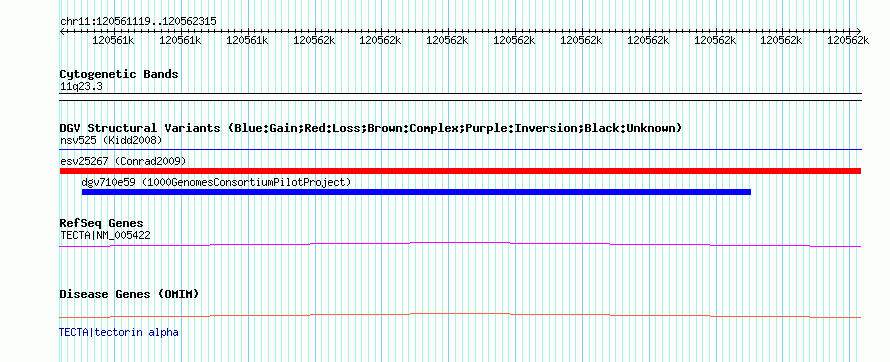Image resolution: width=890 pixels, height=362 pixels.
Task: Open the esv25267 (Conrad2009) variant label
Action: (123, 161)
